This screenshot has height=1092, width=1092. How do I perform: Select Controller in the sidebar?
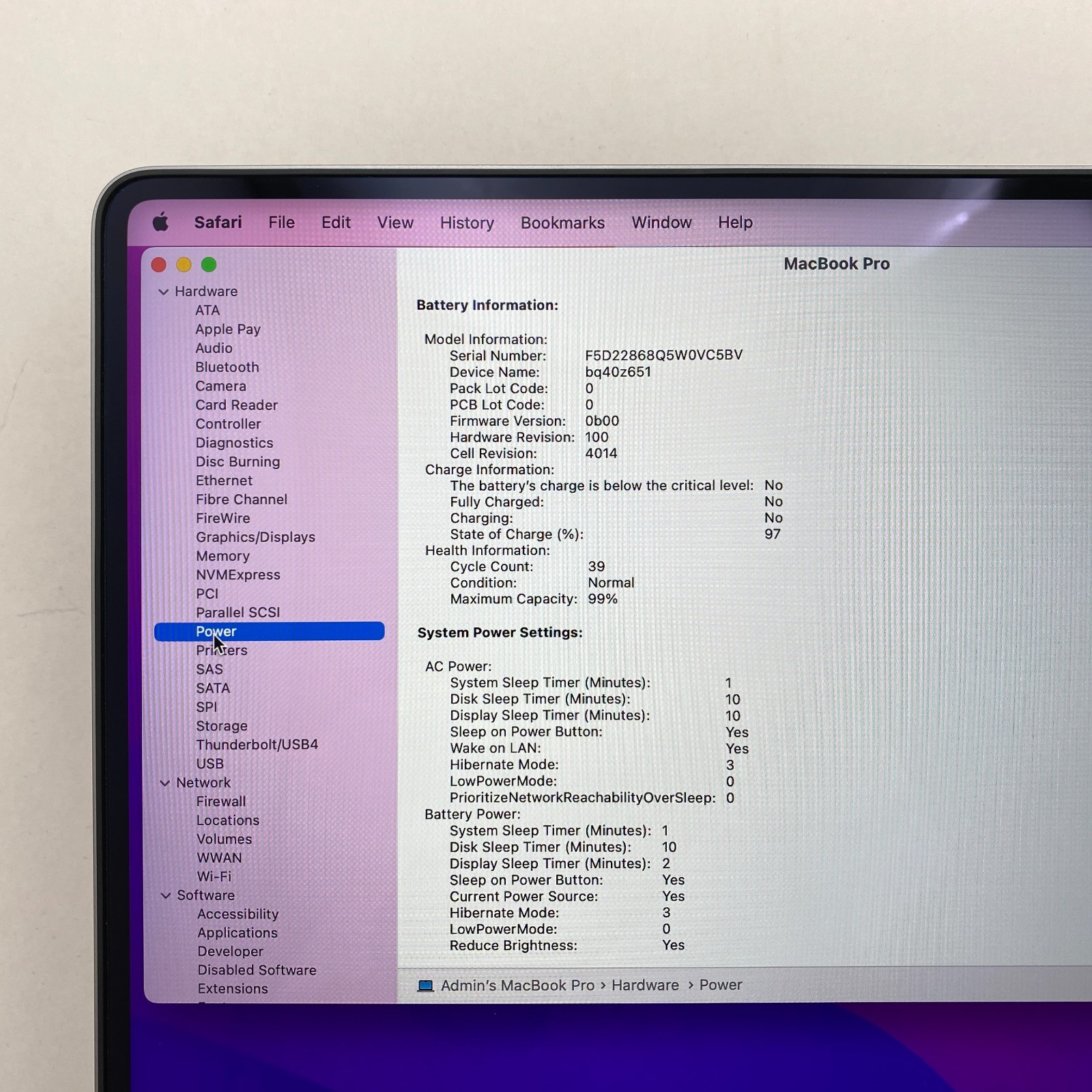click(228, 424)
